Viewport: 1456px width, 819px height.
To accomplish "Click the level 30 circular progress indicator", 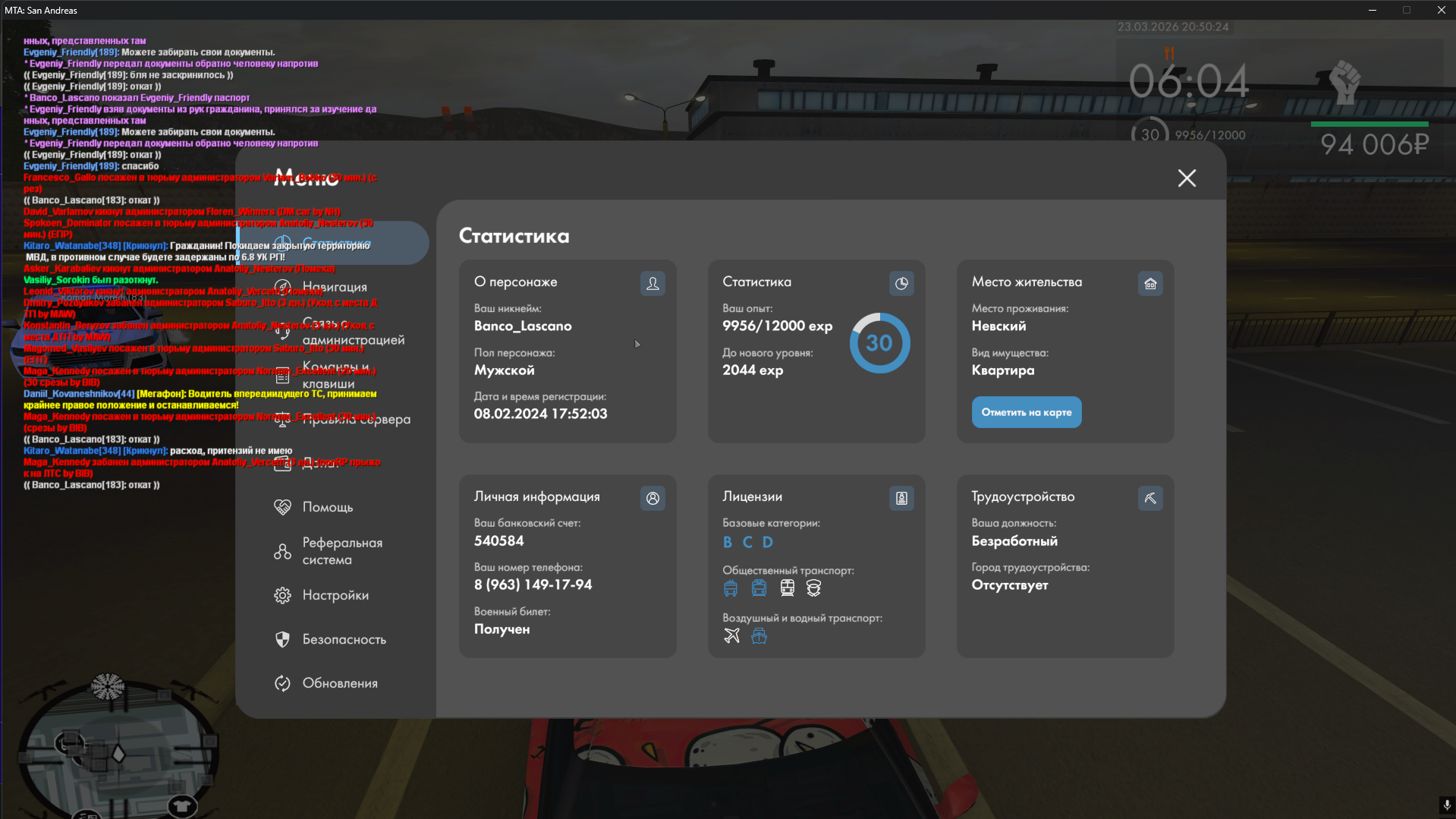I will 879,343.
